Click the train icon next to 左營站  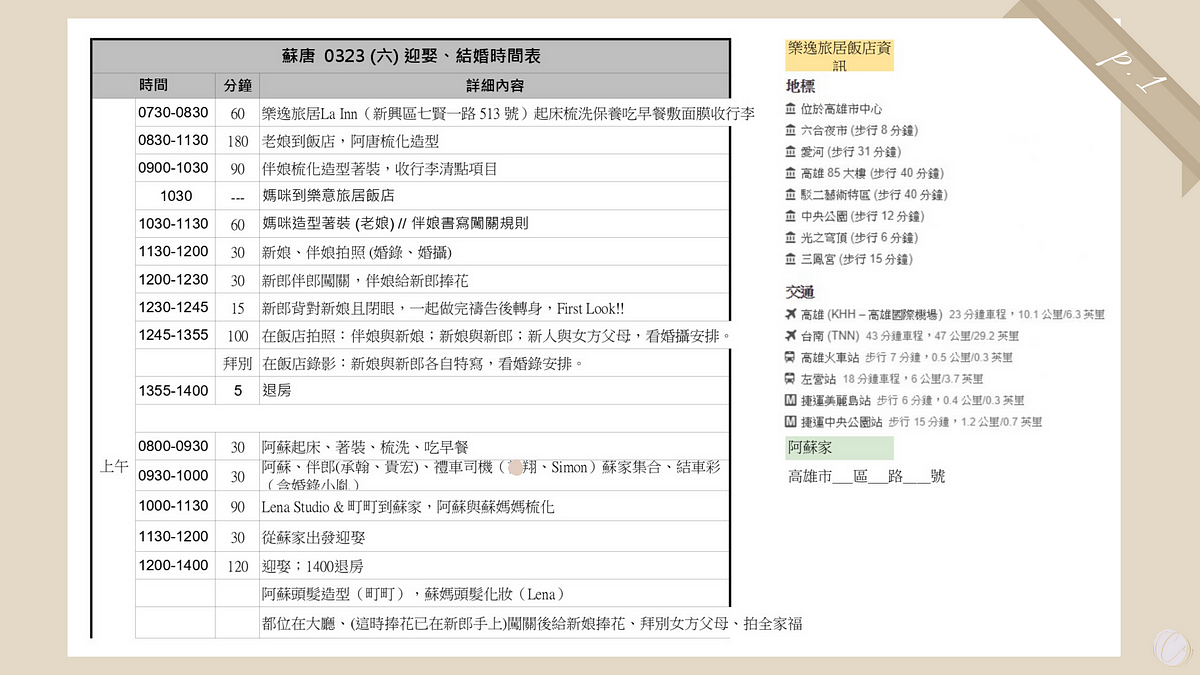(791, 379)
